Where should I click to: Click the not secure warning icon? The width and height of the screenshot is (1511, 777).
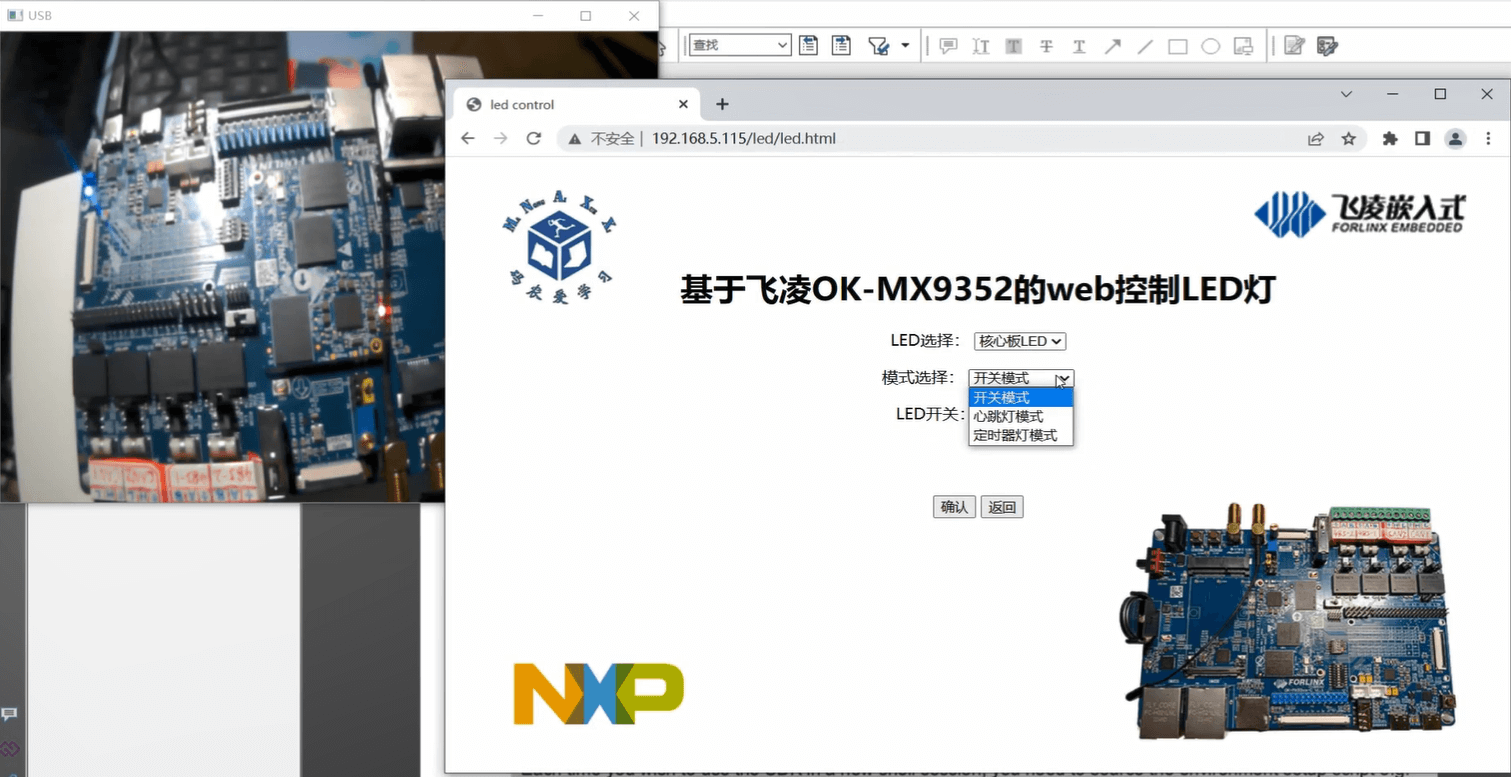575,139
